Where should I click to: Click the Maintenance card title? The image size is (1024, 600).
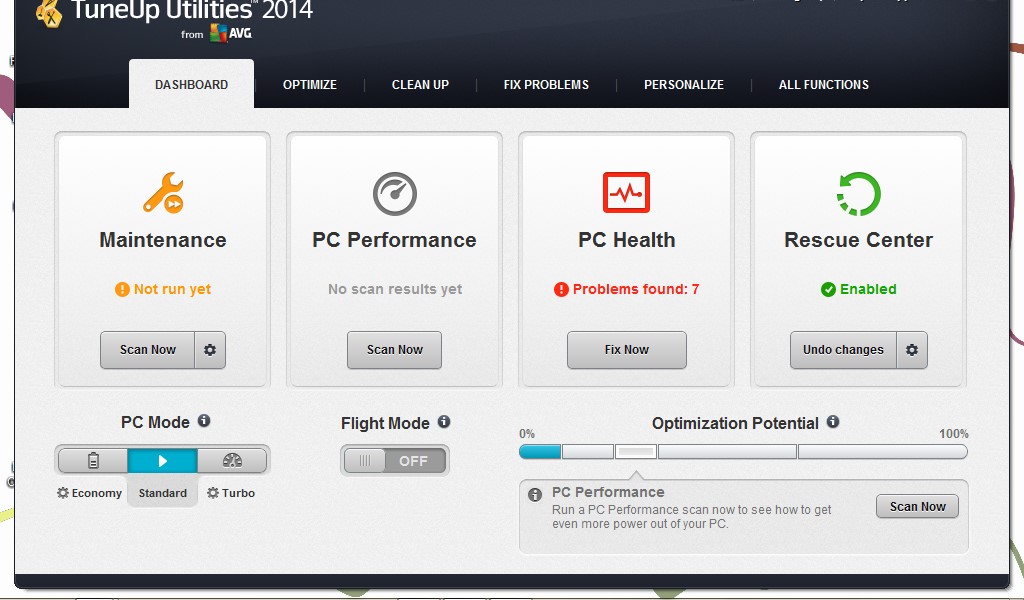point(163,240)
